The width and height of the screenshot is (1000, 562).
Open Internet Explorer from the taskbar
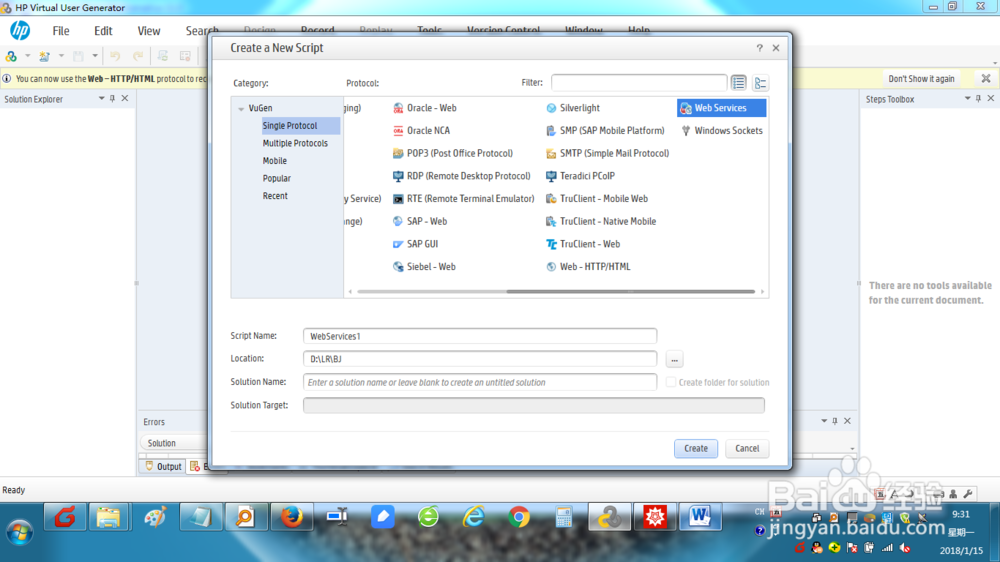coord(473,517)
